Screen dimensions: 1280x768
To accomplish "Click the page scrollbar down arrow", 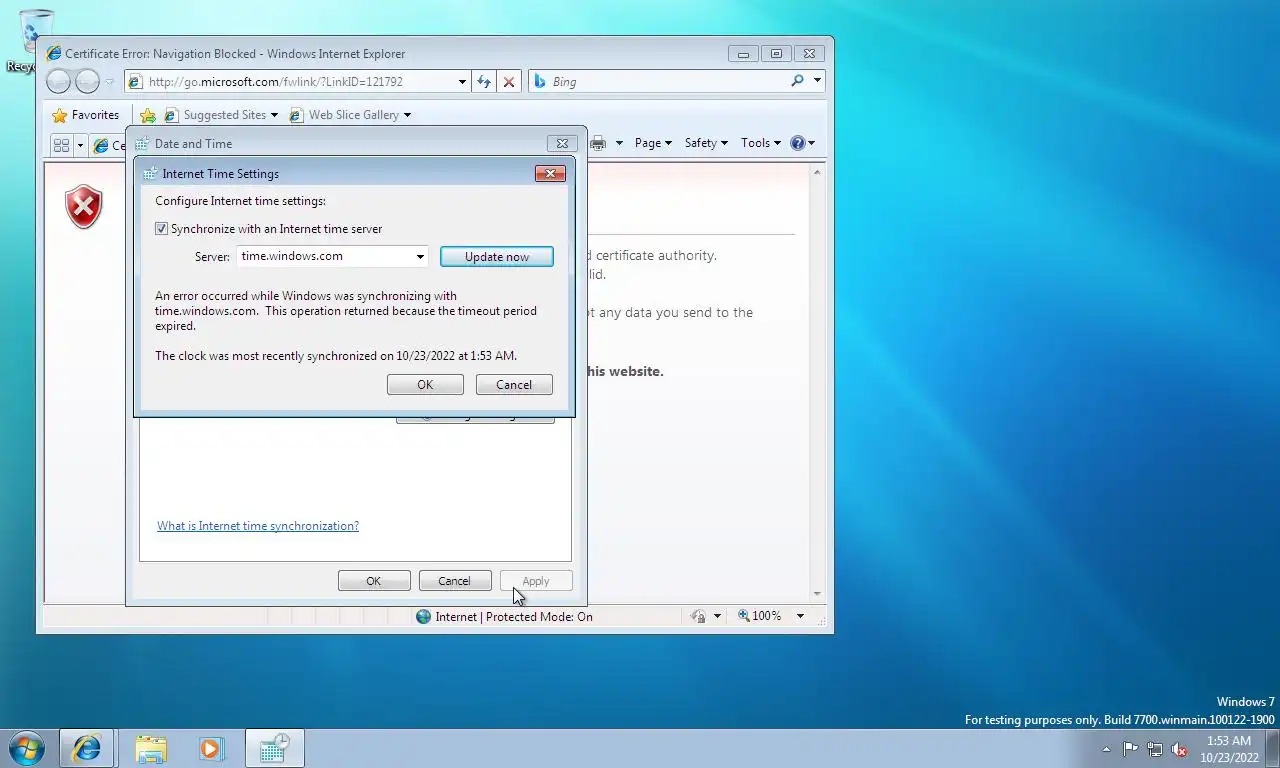I will (817, 594).
